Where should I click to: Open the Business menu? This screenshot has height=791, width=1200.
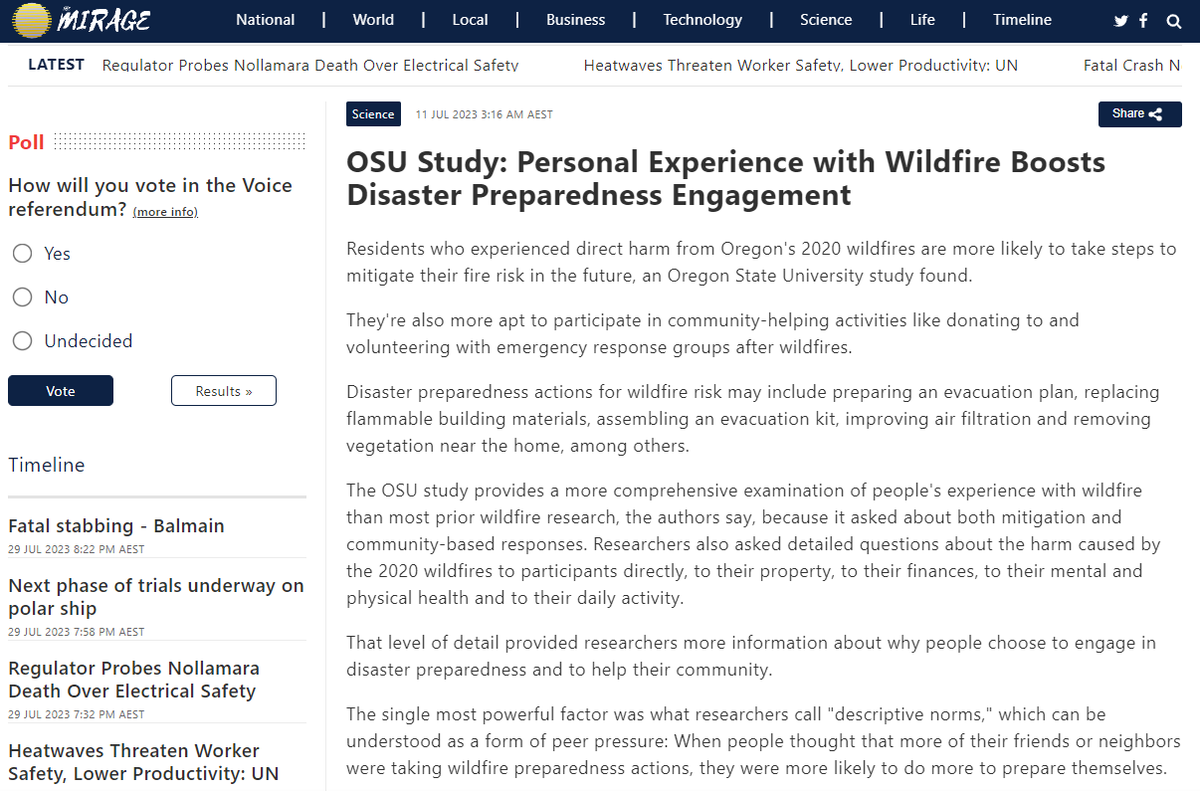click(x=575, y=20)
